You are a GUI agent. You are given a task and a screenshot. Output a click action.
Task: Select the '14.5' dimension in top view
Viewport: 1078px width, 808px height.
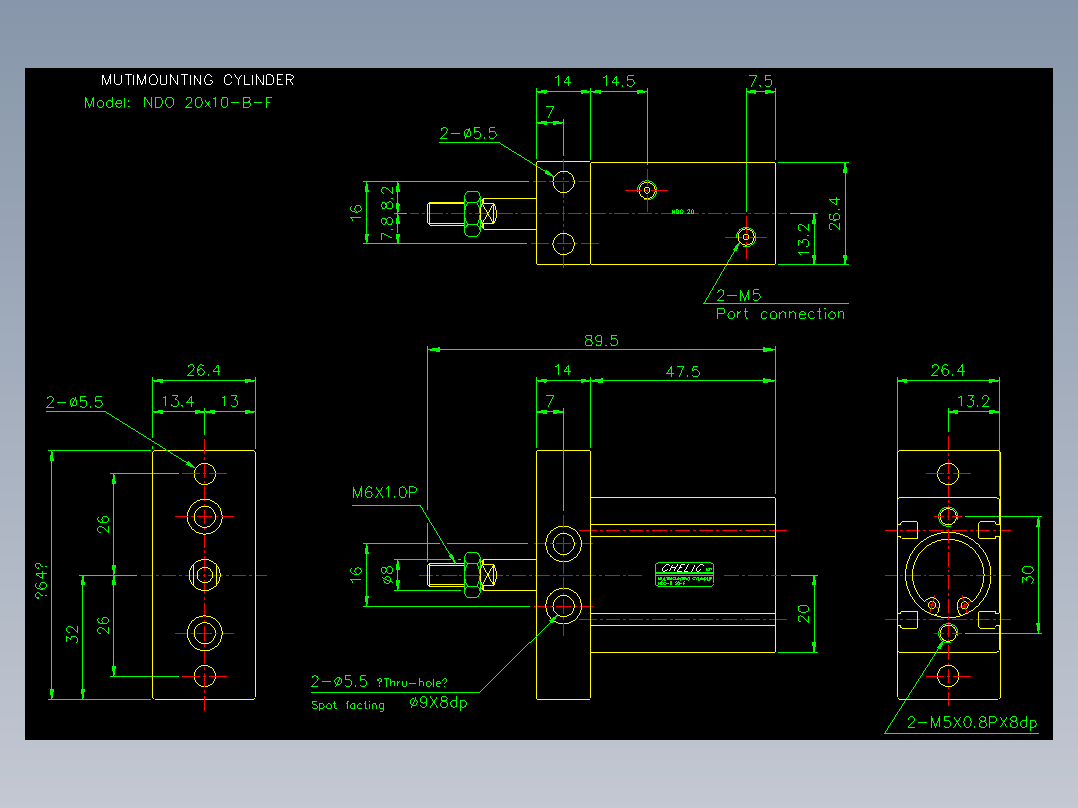click(x=619, y=81)
